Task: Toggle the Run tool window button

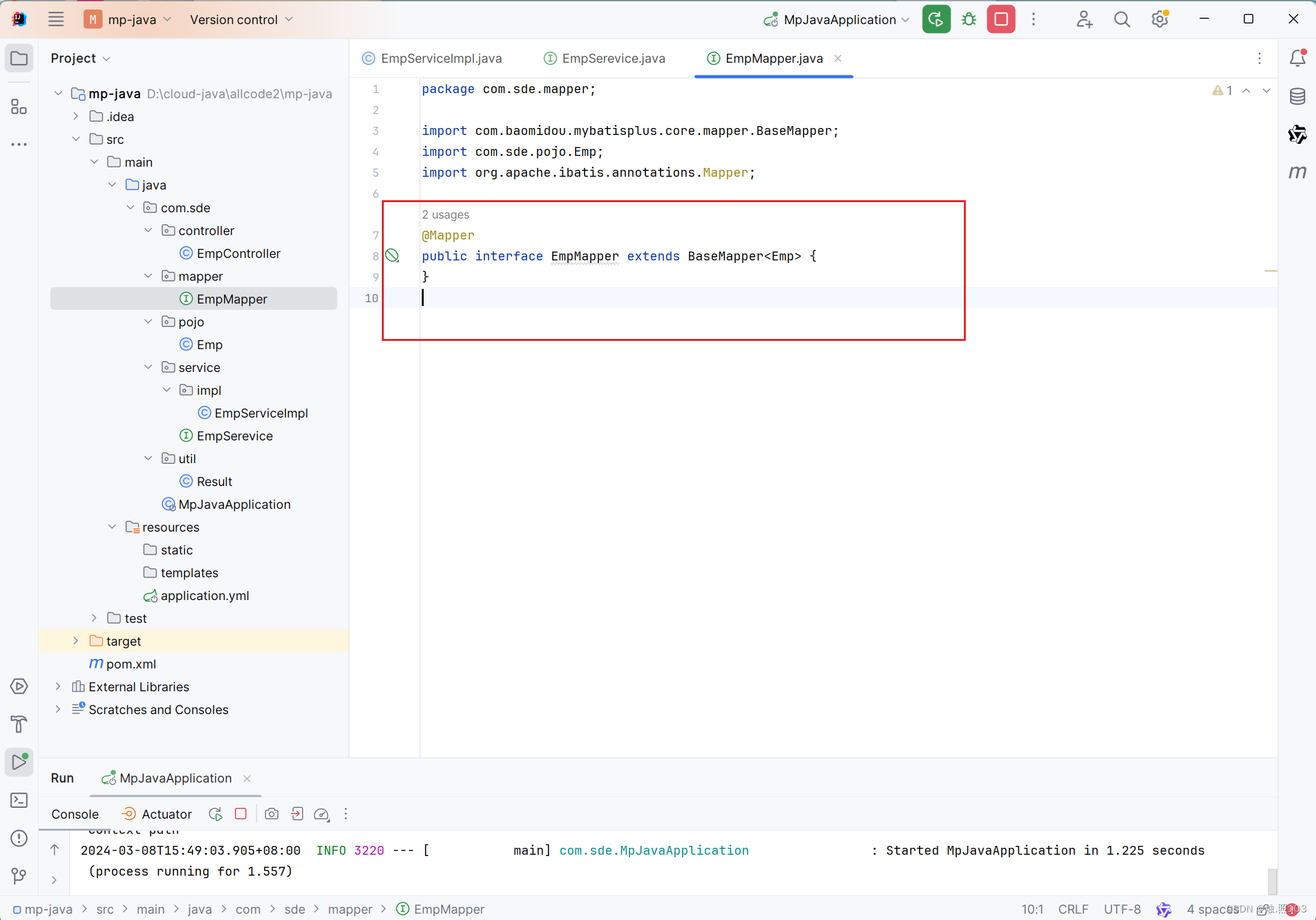Action: [x=19, y=762]
